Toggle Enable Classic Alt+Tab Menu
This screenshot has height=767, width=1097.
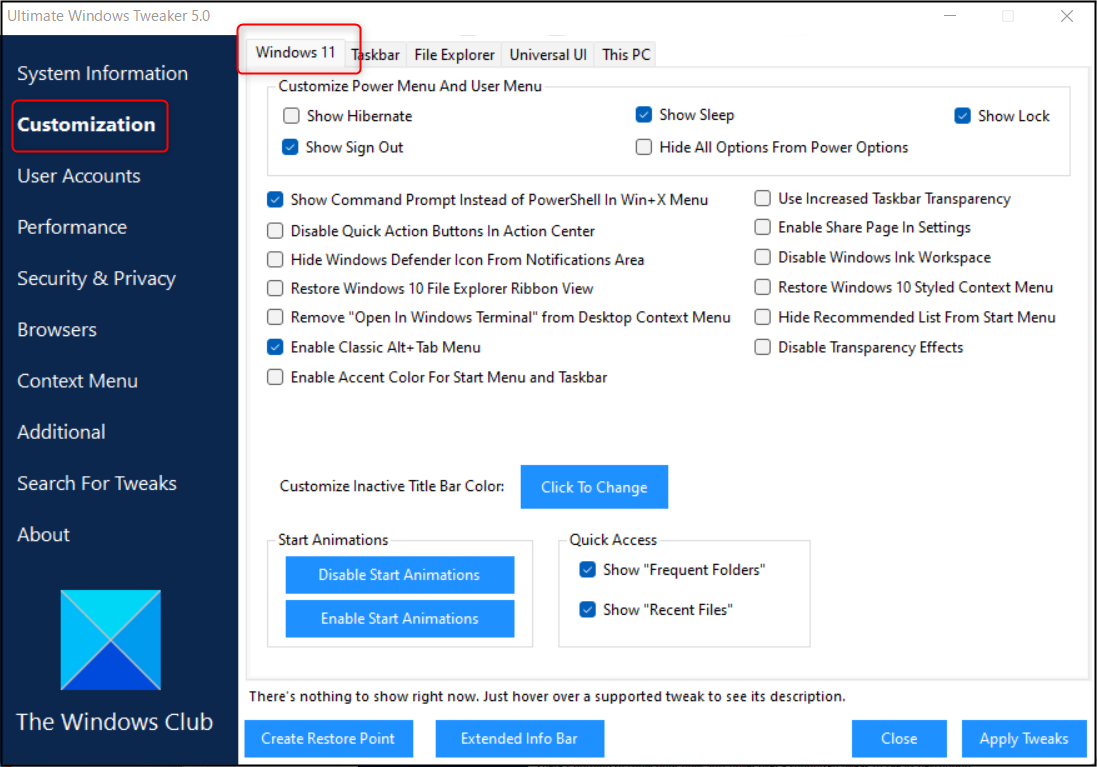[275, 347]
